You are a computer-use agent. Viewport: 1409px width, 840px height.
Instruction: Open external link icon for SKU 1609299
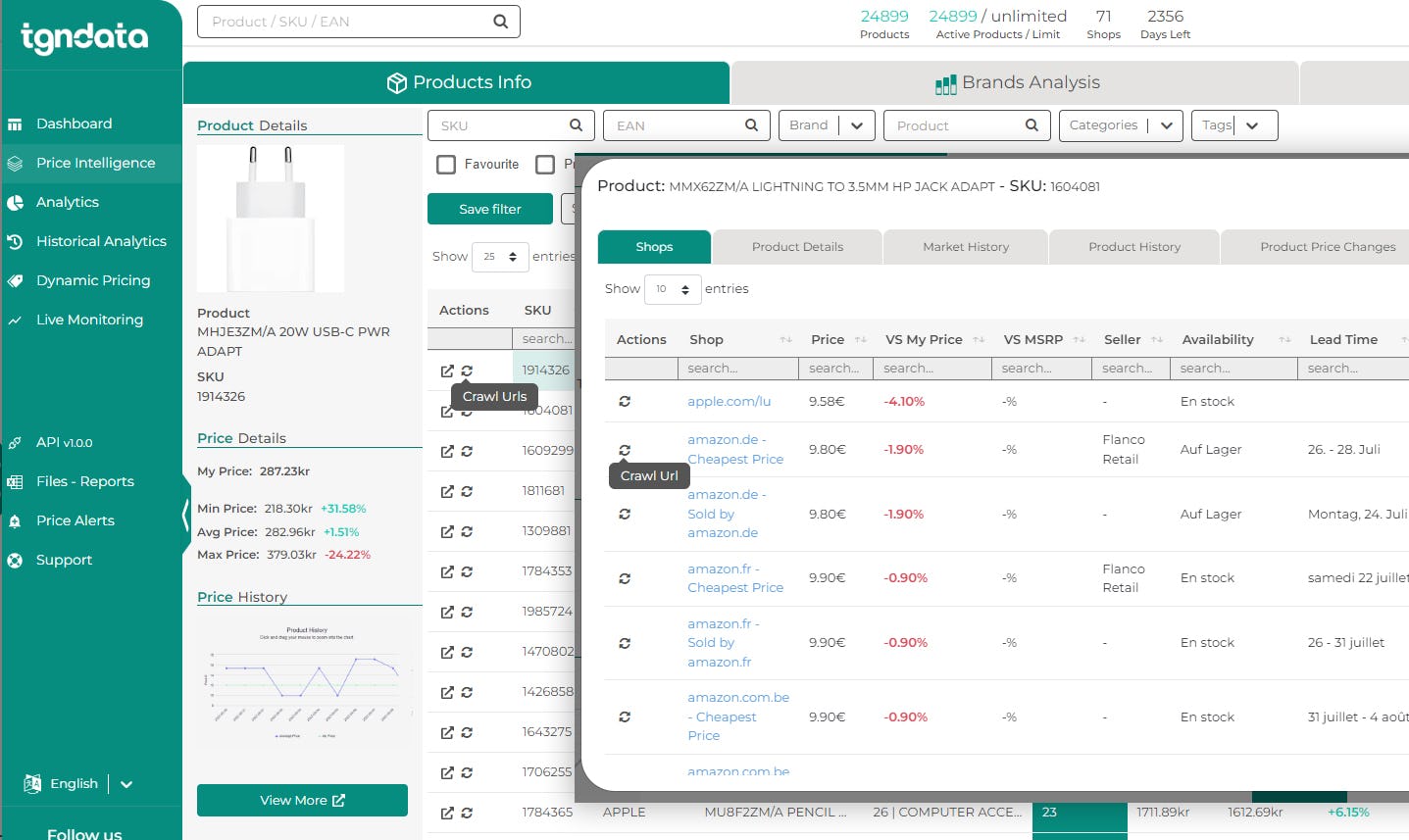point(447,451)
